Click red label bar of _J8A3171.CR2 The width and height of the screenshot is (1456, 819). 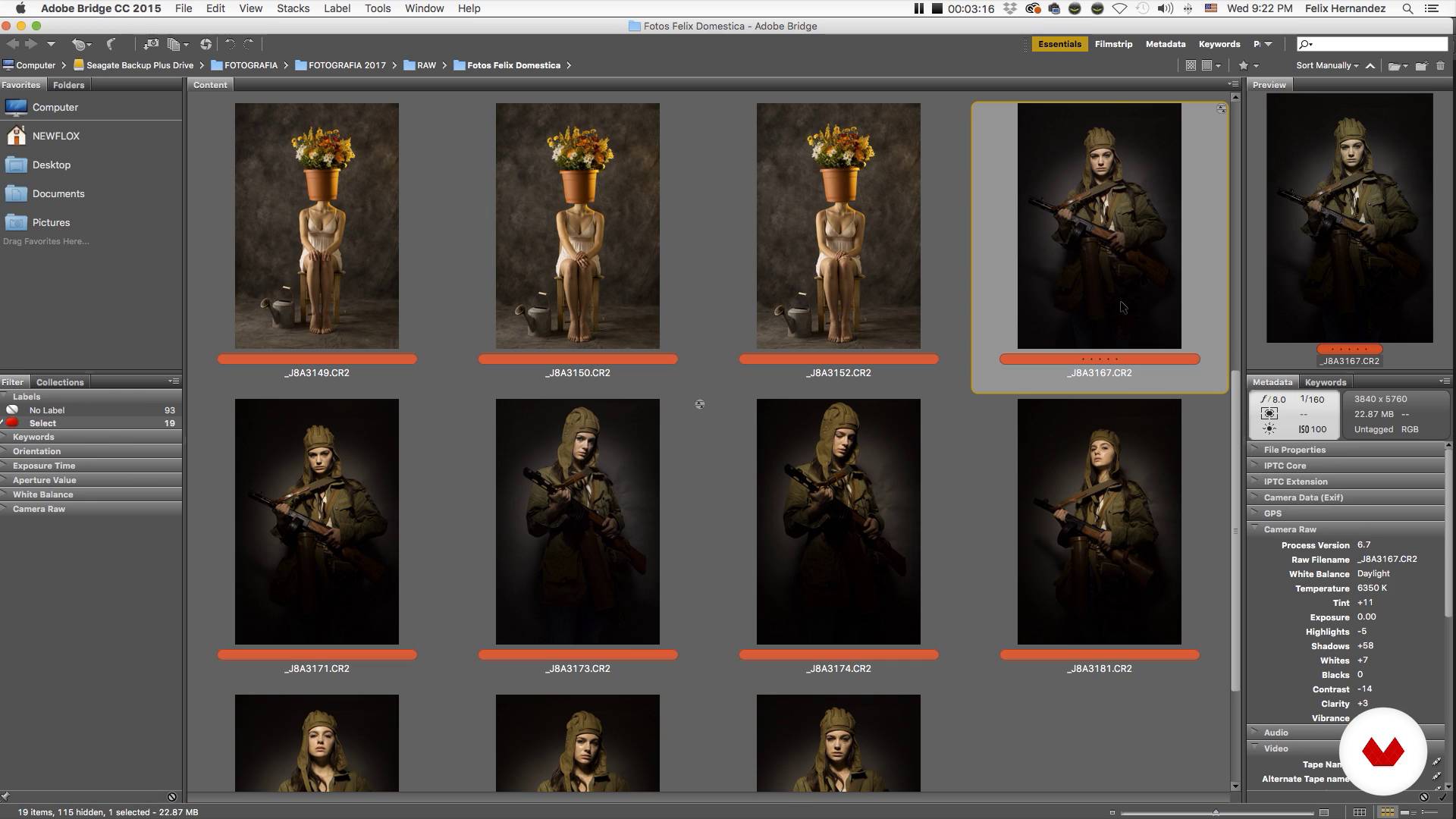317,655
